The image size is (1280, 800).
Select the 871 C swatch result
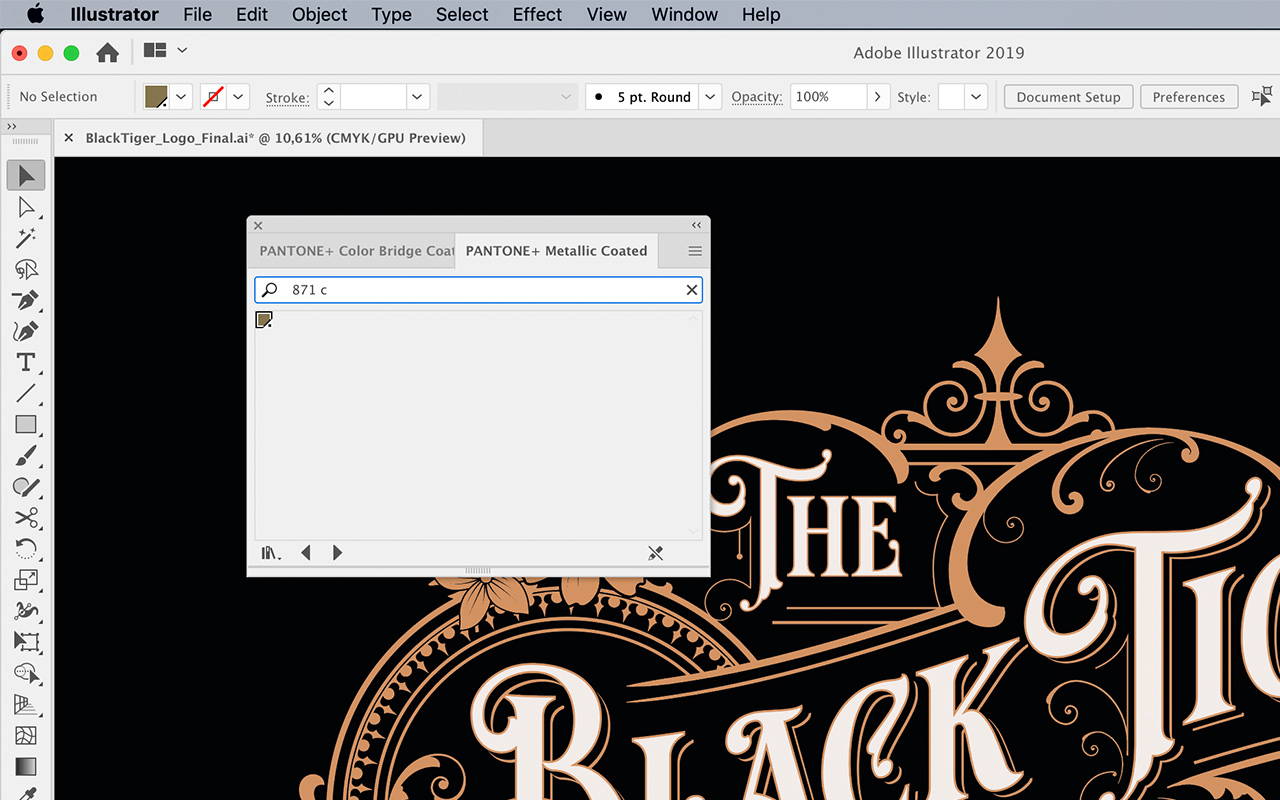[x=264, y=320]
